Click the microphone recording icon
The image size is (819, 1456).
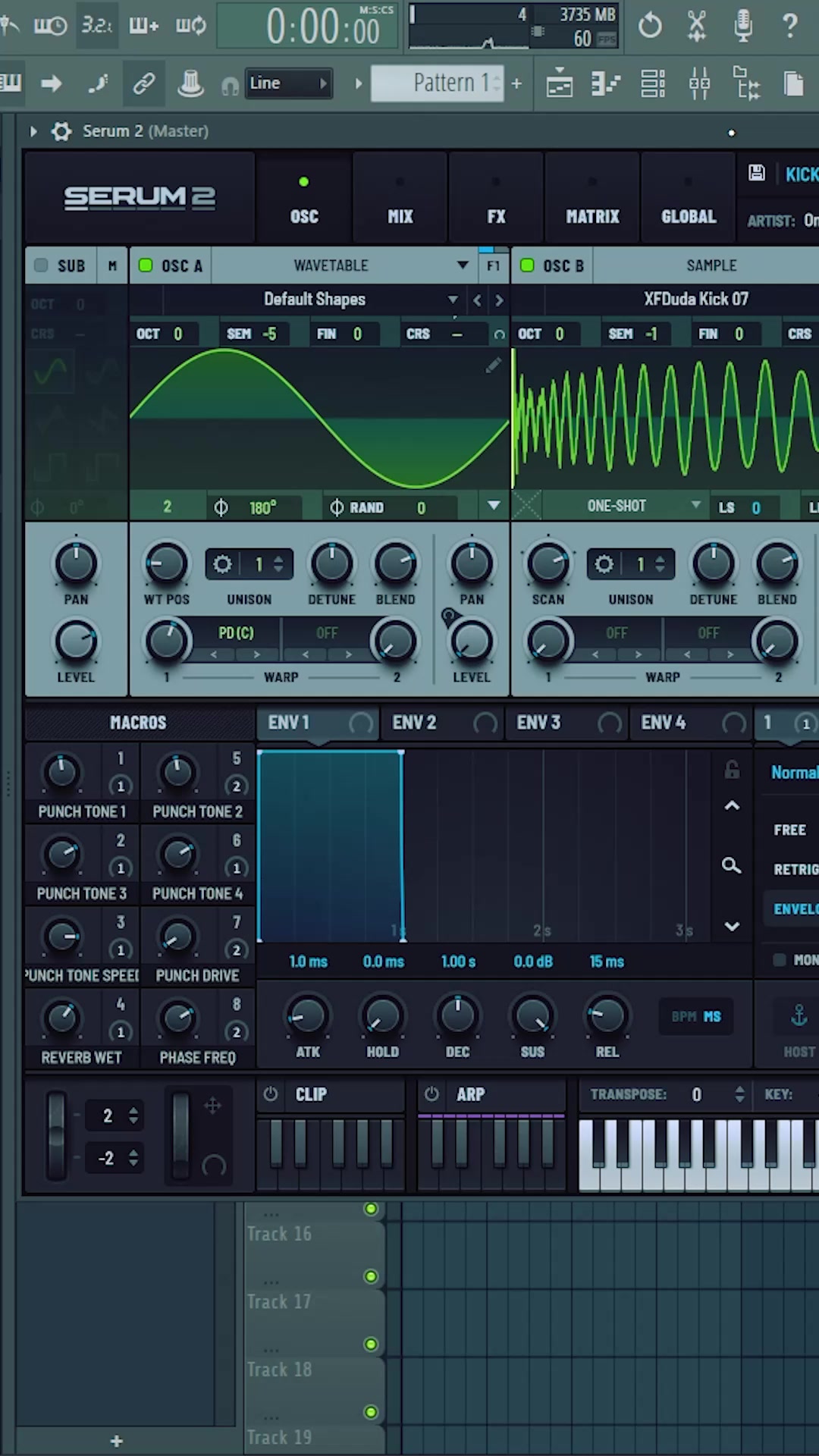pos(743,26)
